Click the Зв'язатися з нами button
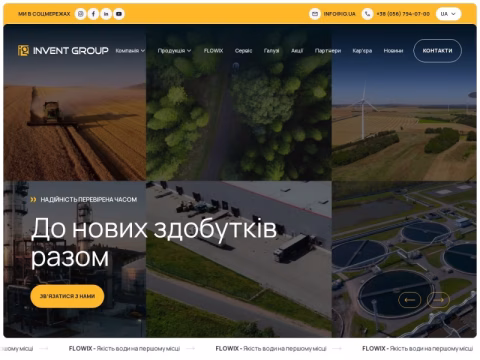 click(67, 296)
